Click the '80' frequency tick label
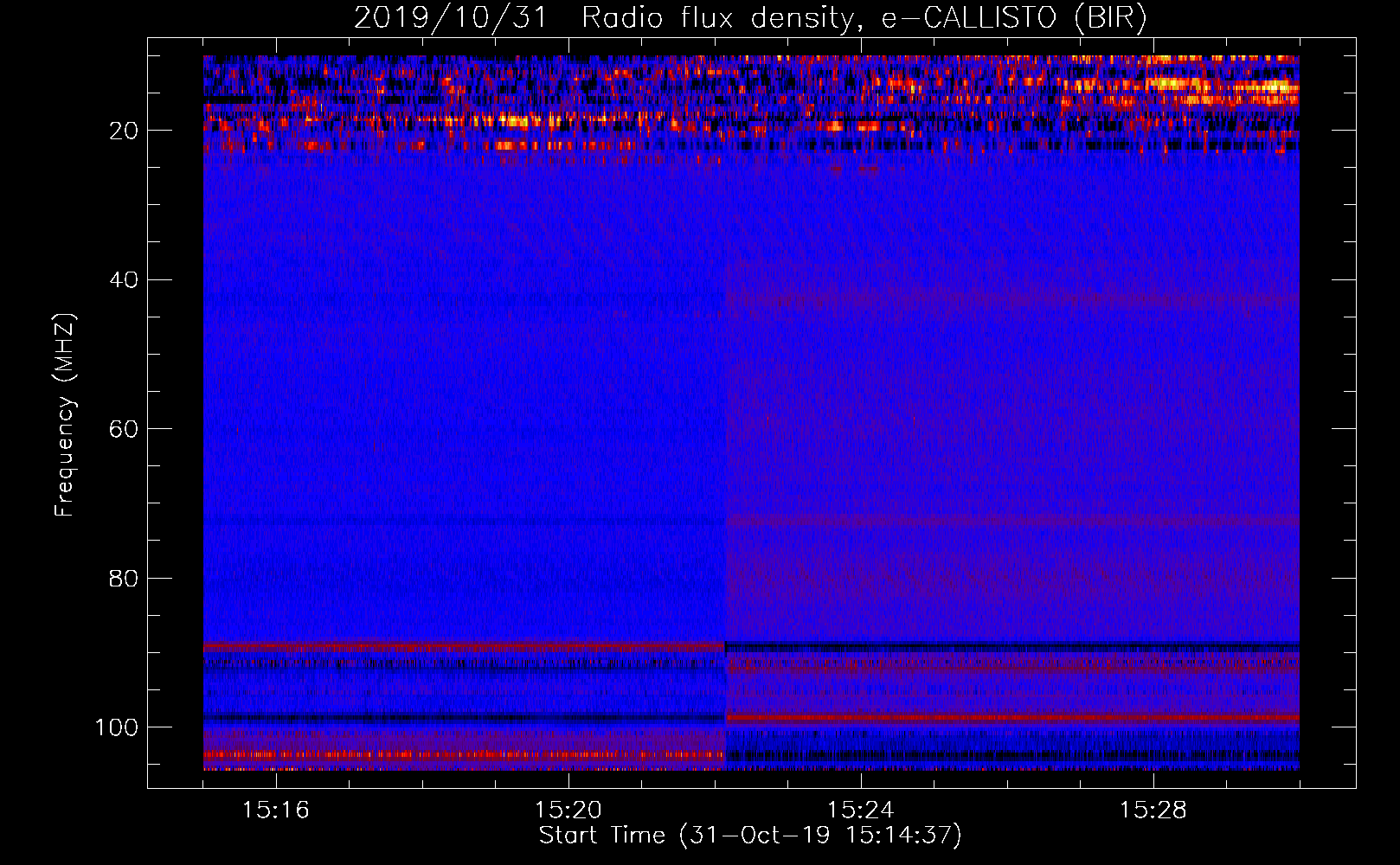1400x865 pixels. (125, 579)
